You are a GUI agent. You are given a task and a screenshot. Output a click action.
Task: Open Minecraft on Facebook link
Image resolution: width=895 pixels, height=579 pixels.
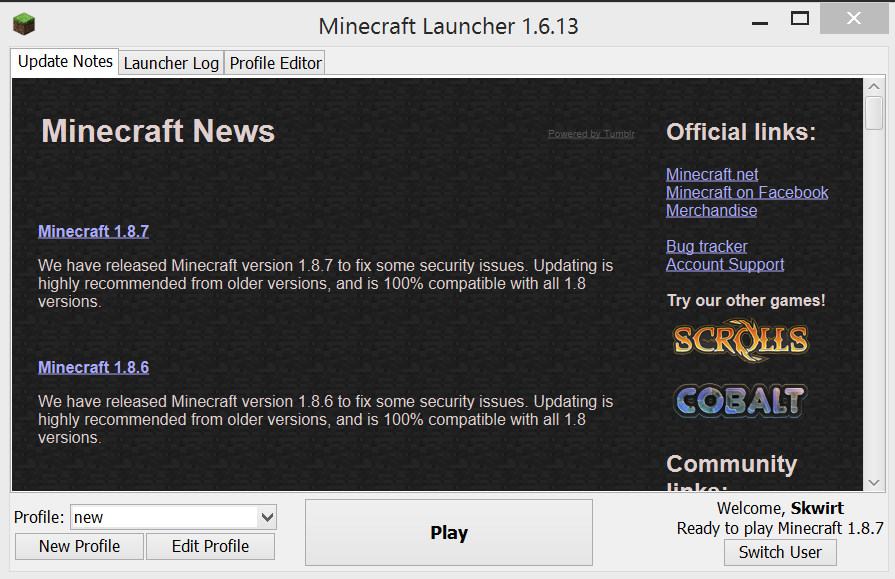coord(747,192)
